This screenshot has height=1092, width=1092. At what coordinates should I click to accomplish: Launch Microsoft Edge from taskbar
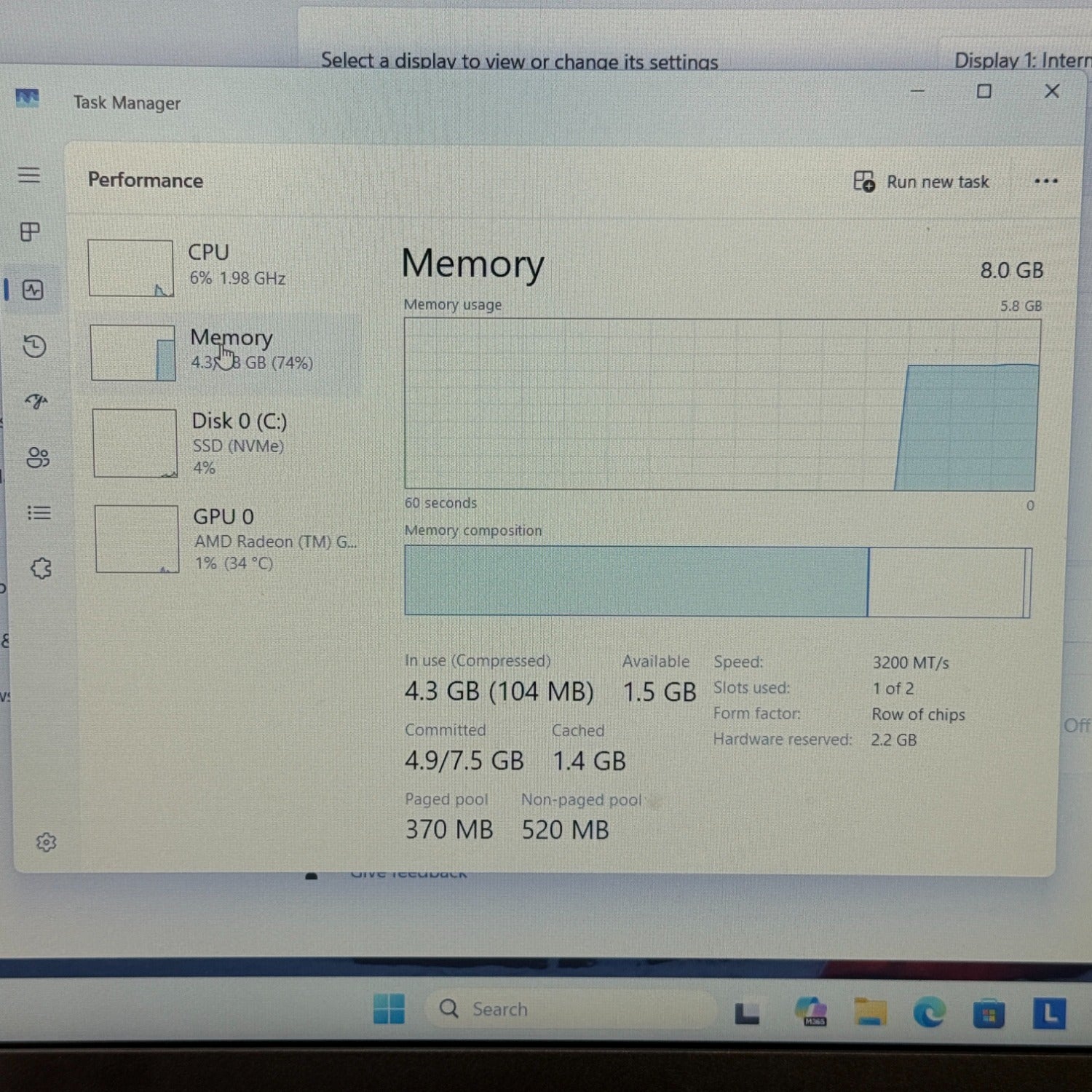pyautogui.click(x=929, y=1012)
